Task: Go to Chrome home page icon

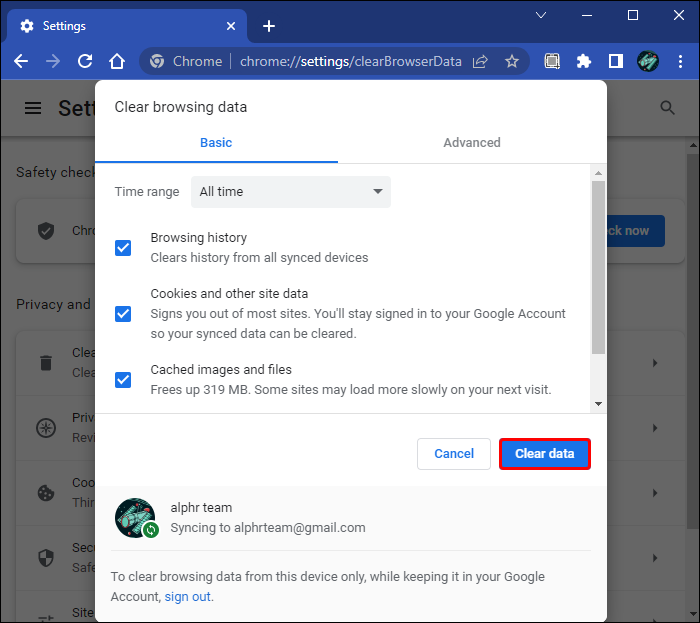Action: [x=117, y=61]
